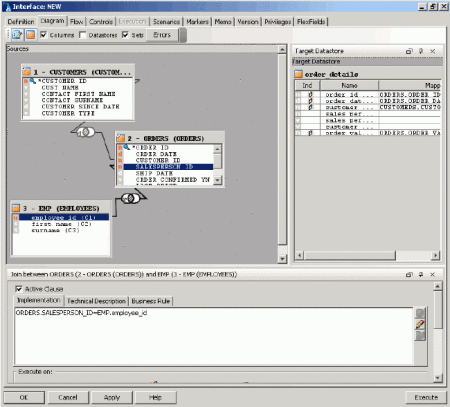Image resolution: width=450 pixels, height=407 pixels.
Task: Open the expression editor pencil icon
Action: (420, 324)
